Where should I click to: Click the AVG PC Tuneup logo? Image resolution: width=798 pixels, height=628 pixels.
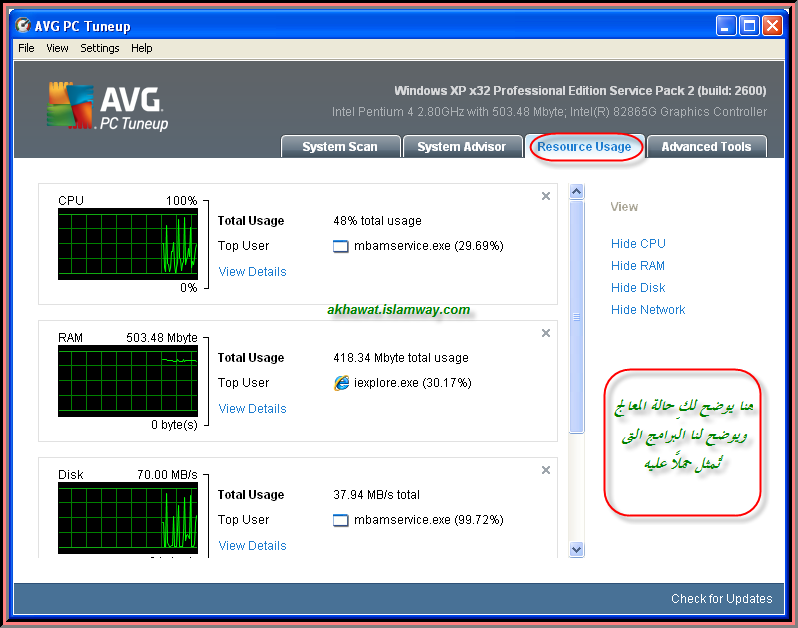(107, 106)
